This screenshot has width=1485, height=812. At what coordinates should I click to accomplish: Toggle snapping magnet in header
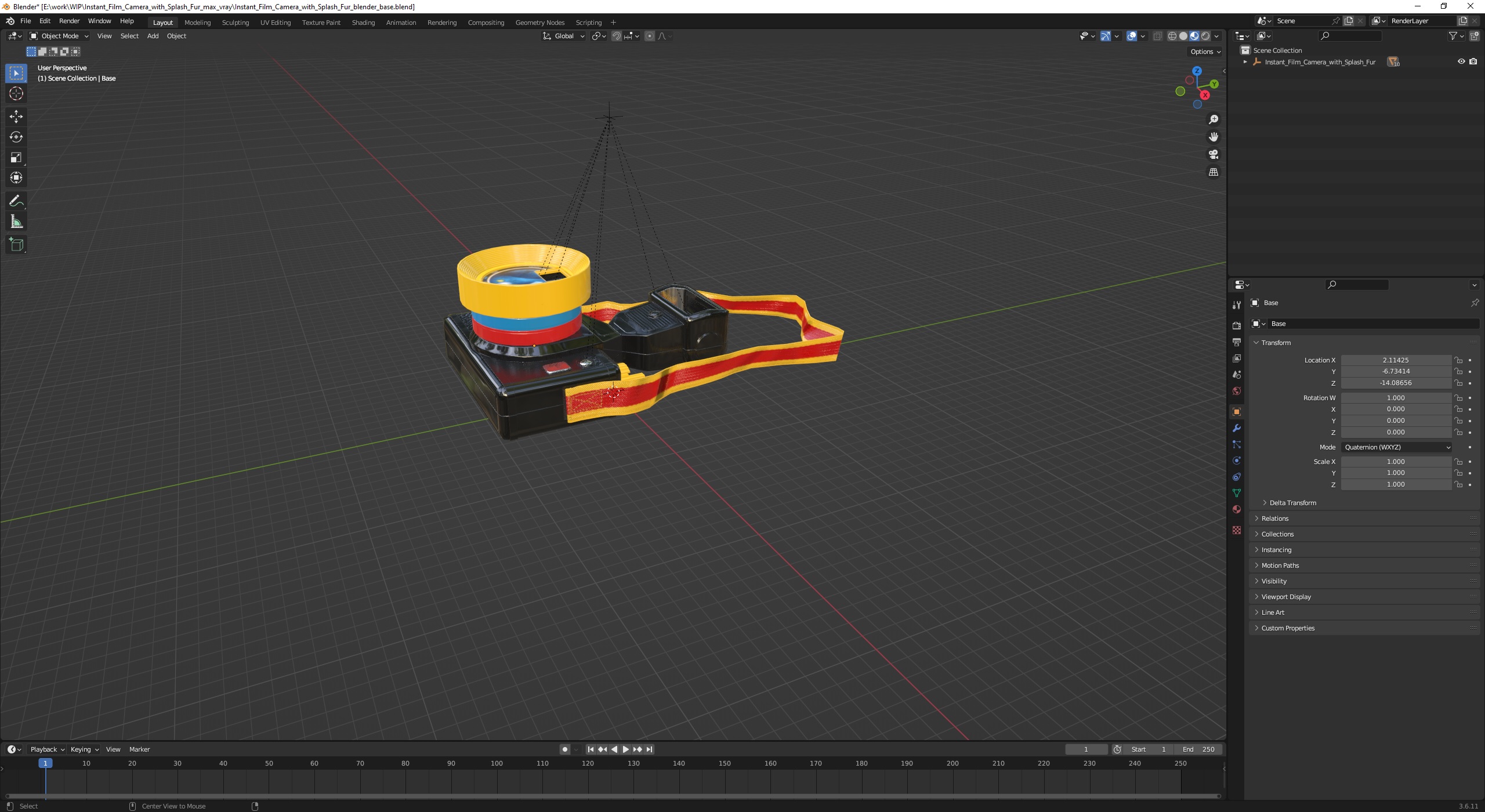616,36
